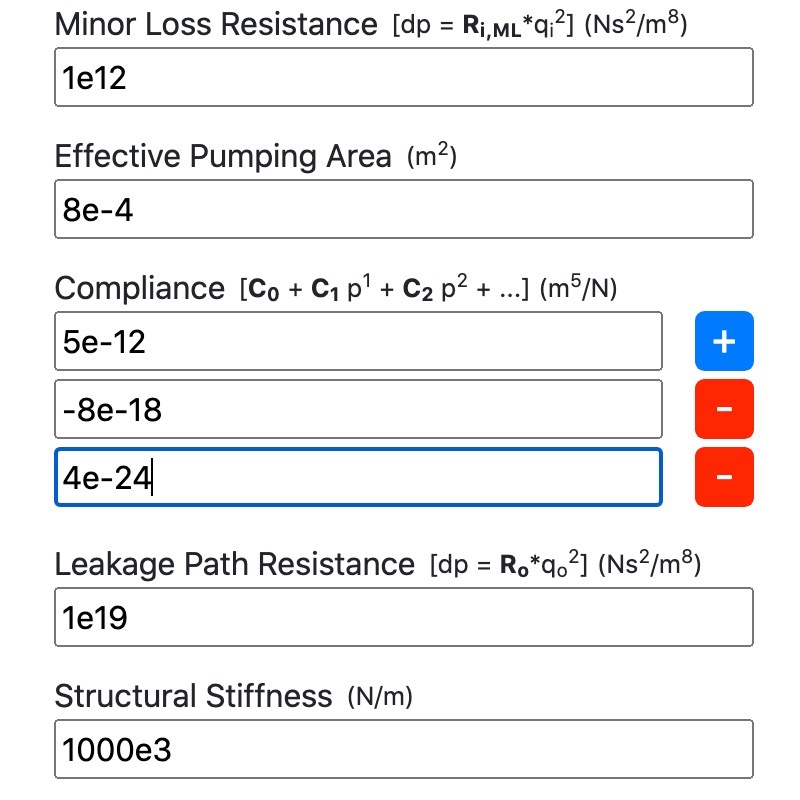Click the blue plus button to add compliance term
Viewport: 800px width, 800px height.
coord(724,341)
